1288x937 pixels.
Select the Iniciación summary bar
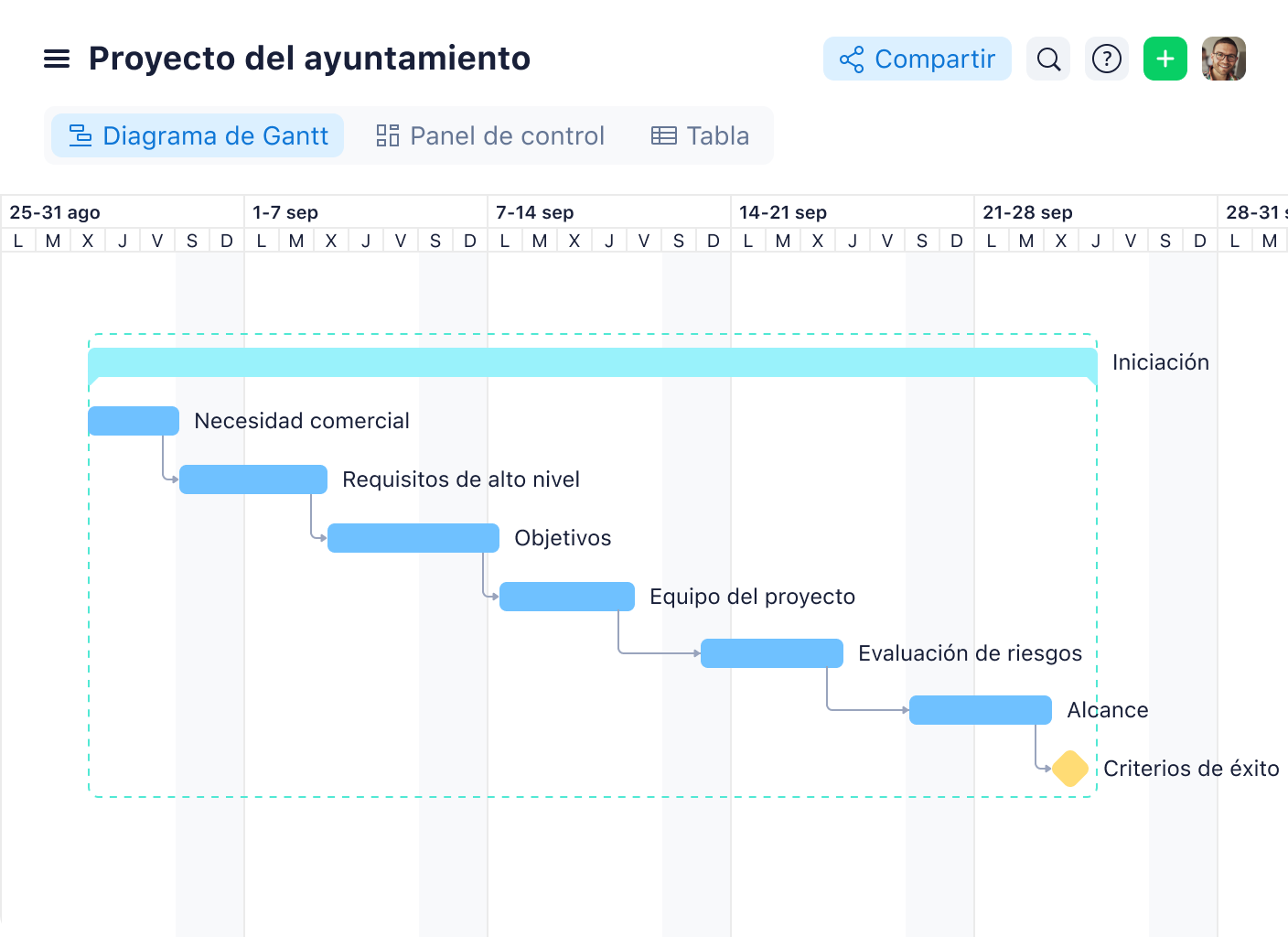(x=595, y=361)
